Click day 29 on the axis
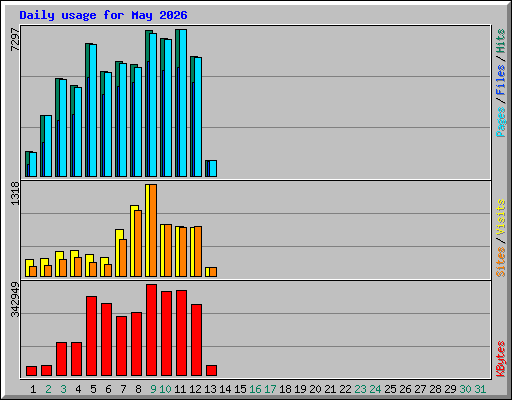The image size is (512, 400). [450, 389]
